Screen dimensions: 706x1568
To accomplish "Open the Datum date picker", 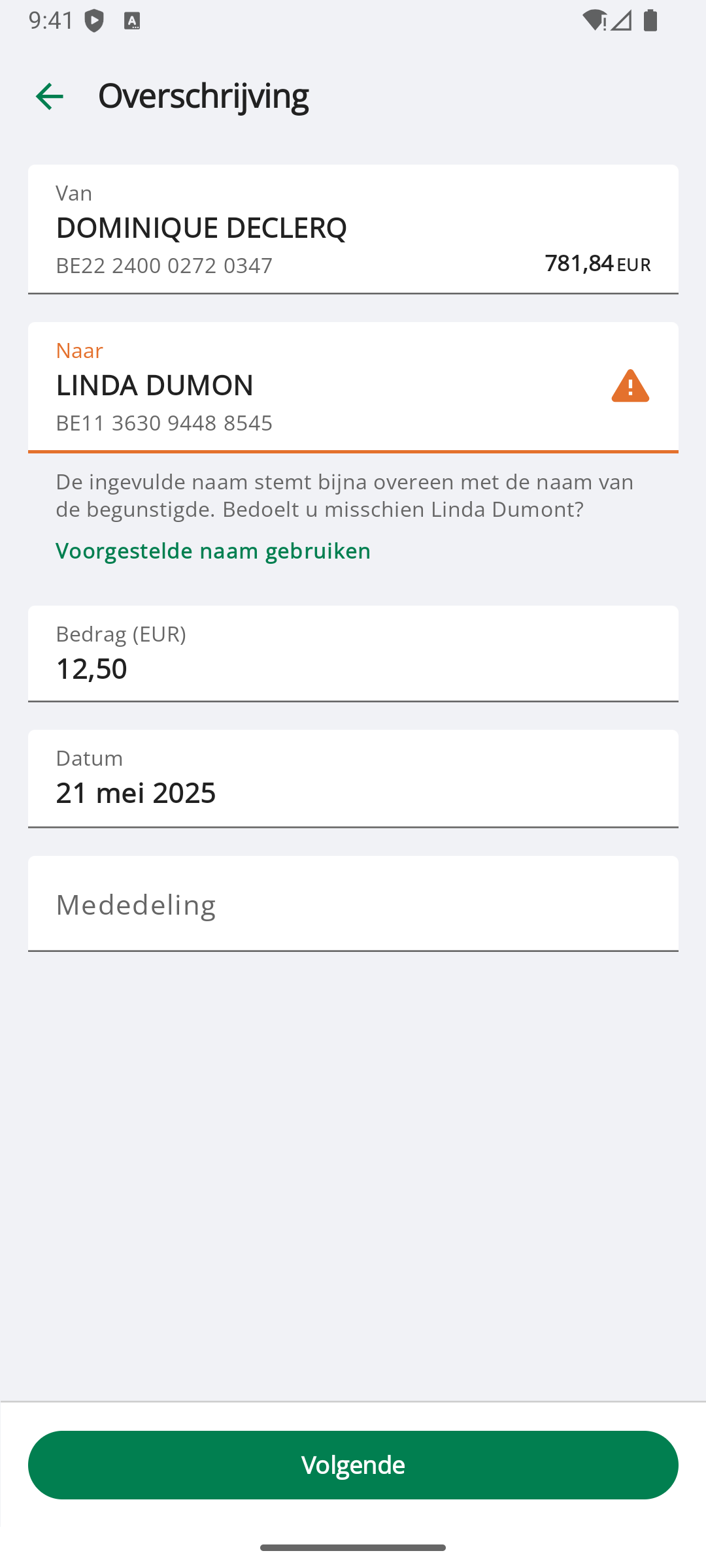I will pyautogui.click(x=353, y=778).
